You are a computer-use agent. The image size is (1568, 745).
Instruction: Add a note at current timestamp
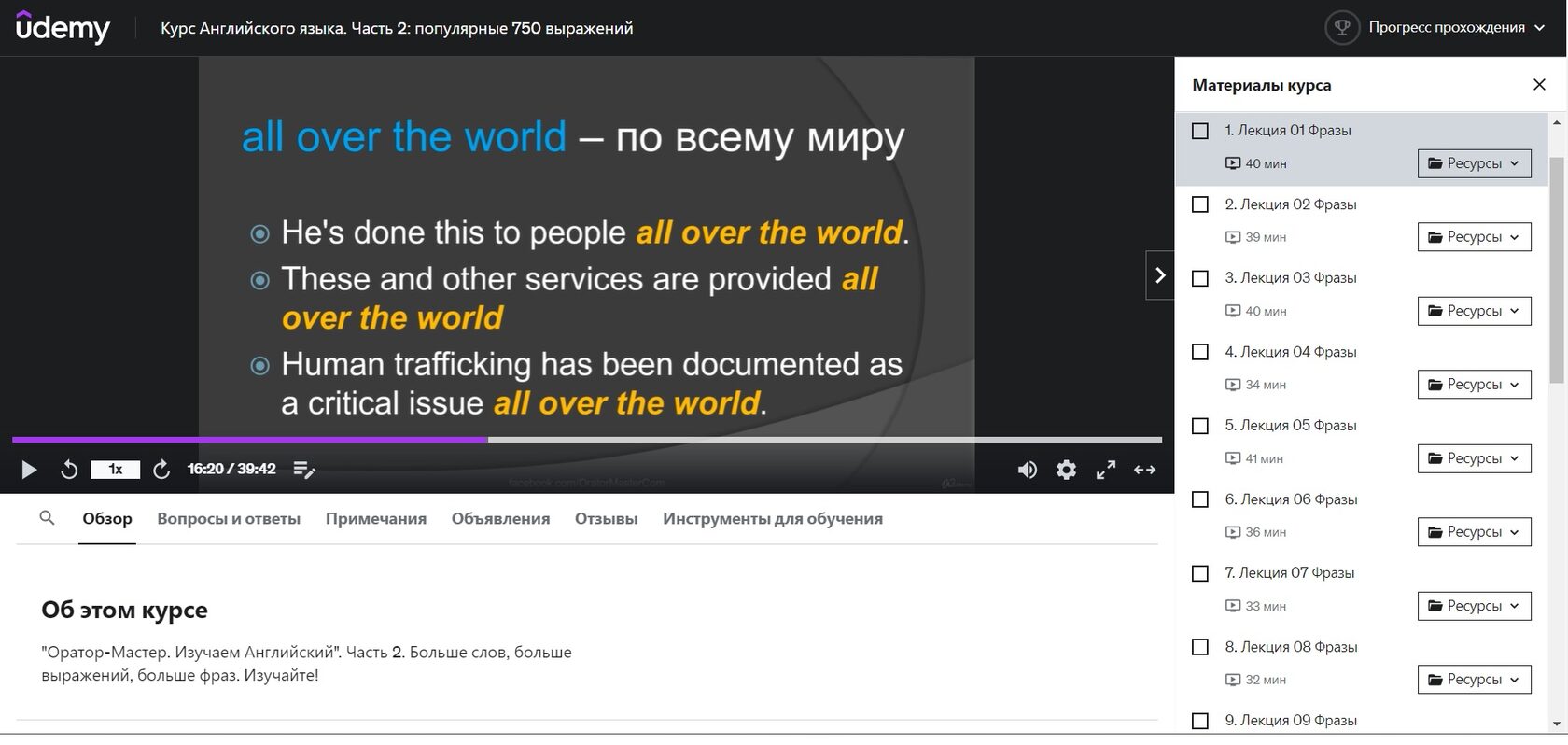(x=304, y=470)
